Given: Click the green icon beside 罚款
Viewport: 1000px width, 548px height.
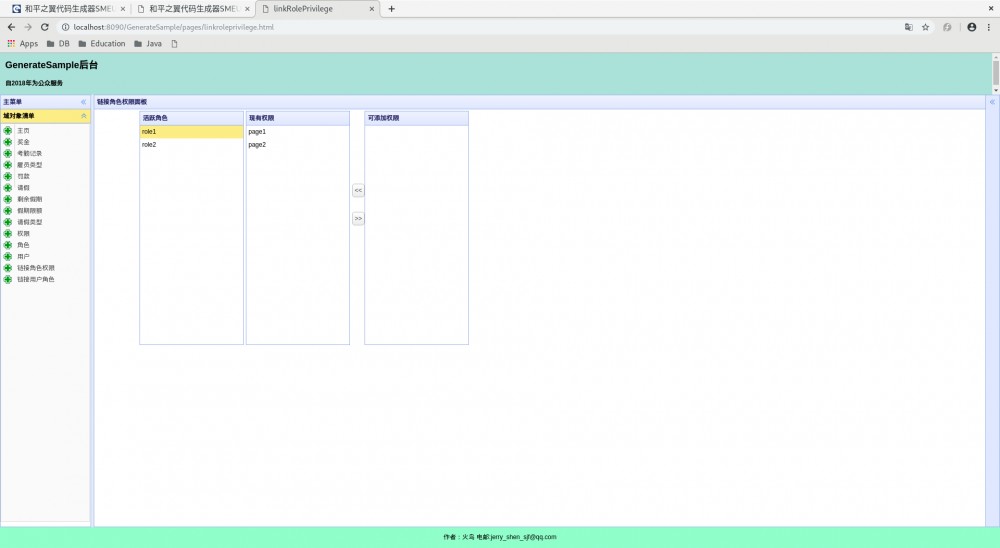Looking at the screenshot, I should (x=8, y=176).
